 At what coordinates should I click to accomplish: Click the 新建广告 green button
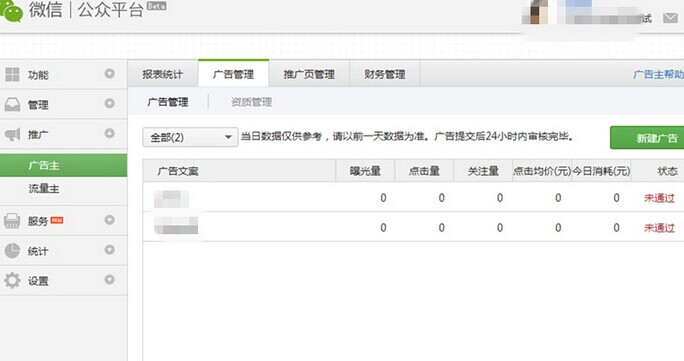[647, 138]
